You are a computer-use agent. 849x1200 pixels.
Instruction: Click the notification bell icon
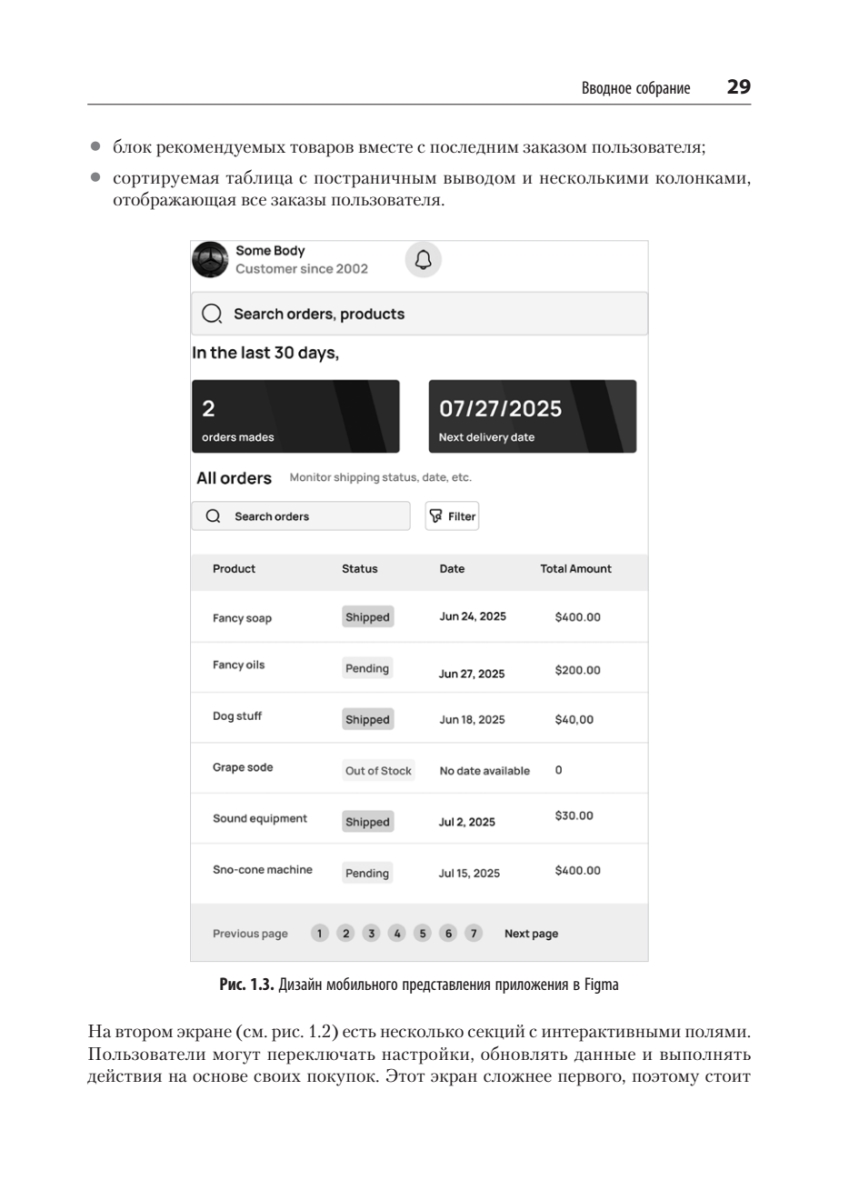(x=422, y=260)
